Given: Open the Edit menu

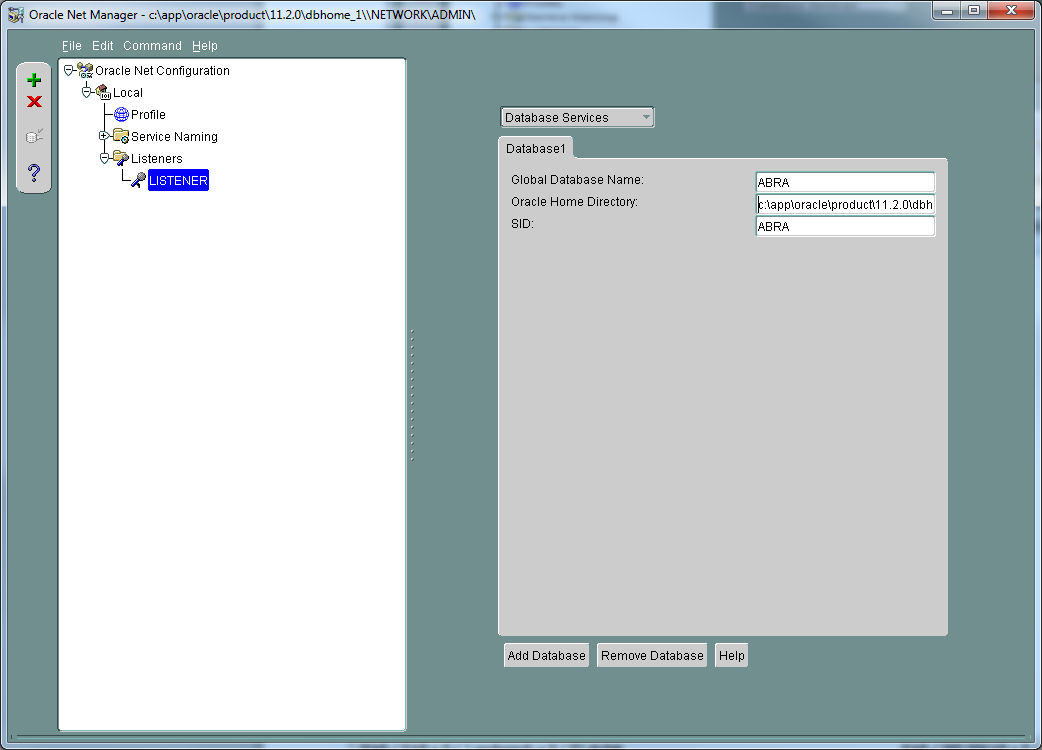Looking at the screenshot, I should [102, 46].
